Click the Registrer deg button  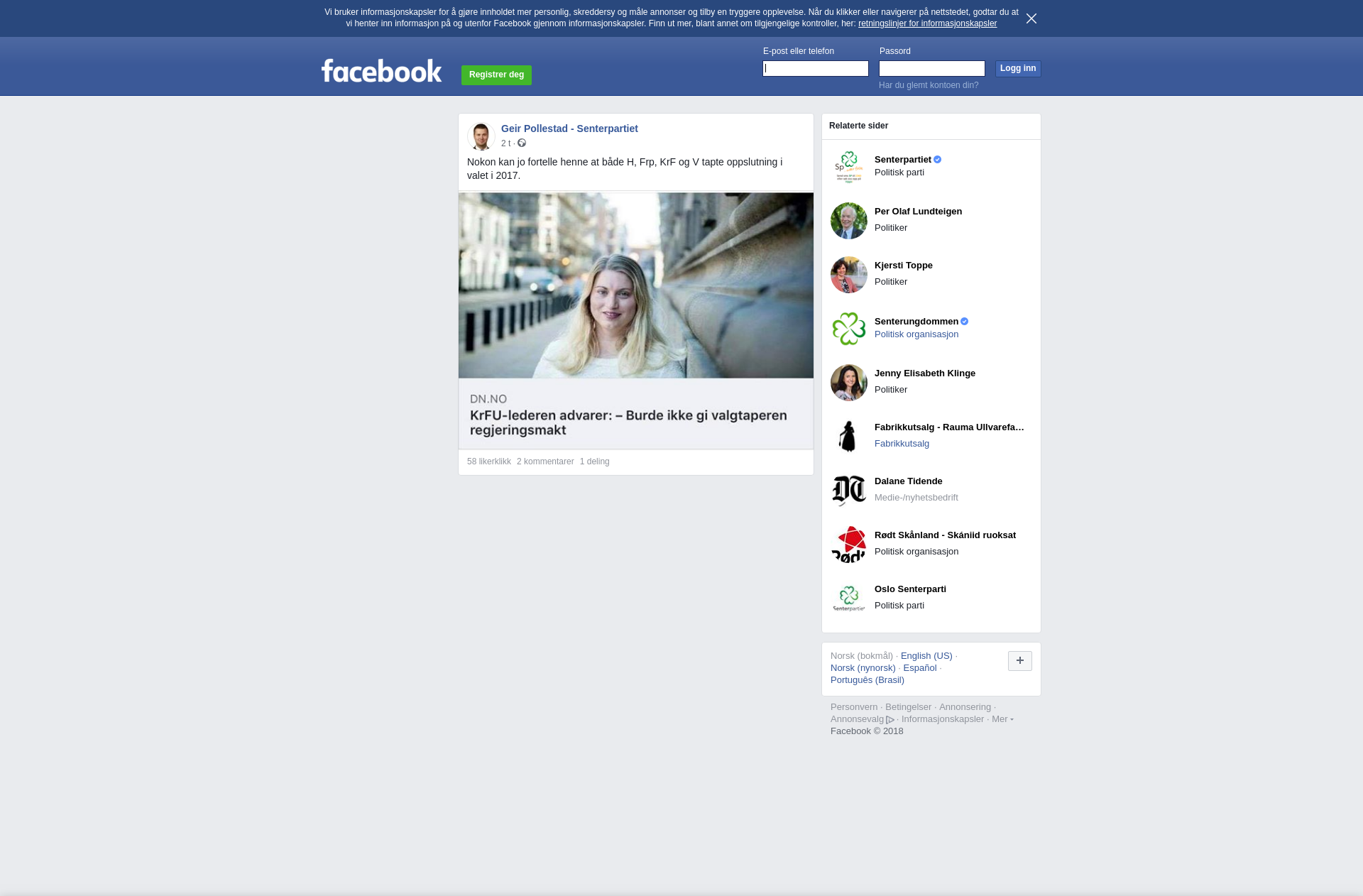coord(496,75)
